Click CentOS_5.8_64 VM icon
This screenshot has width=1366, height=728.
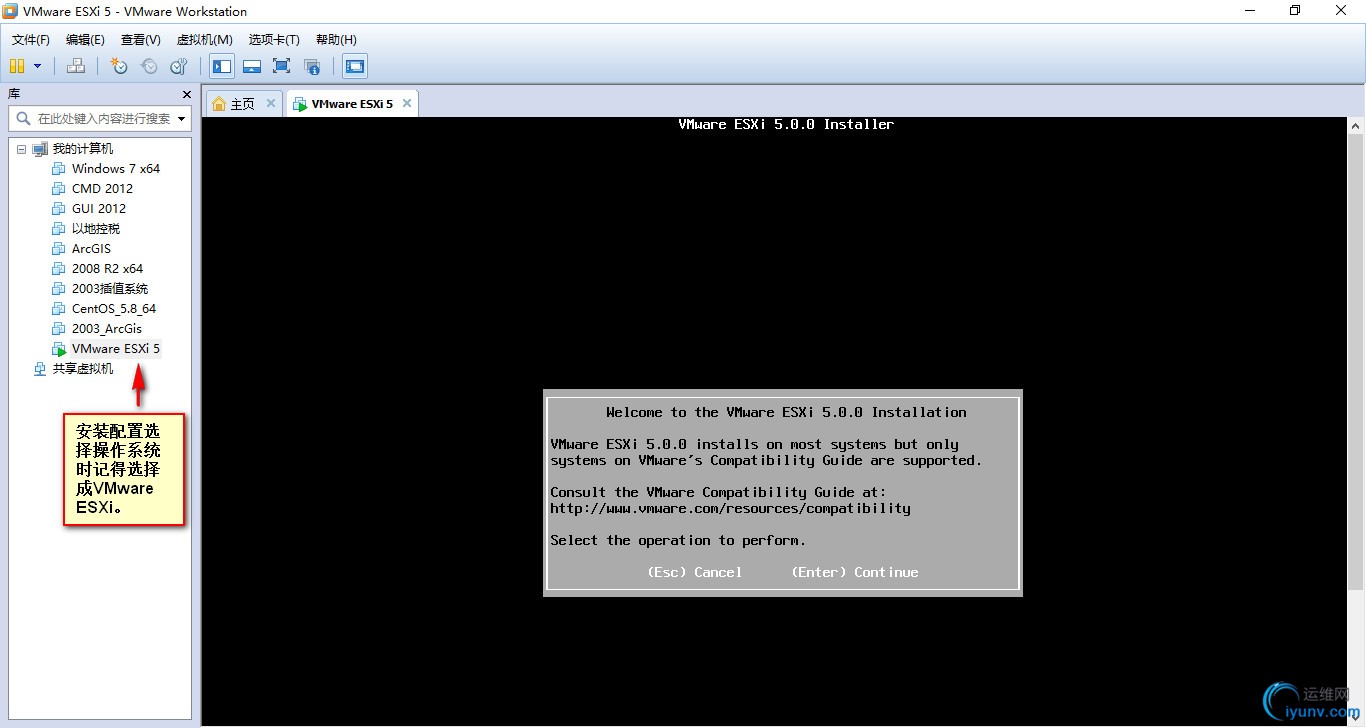59,309
